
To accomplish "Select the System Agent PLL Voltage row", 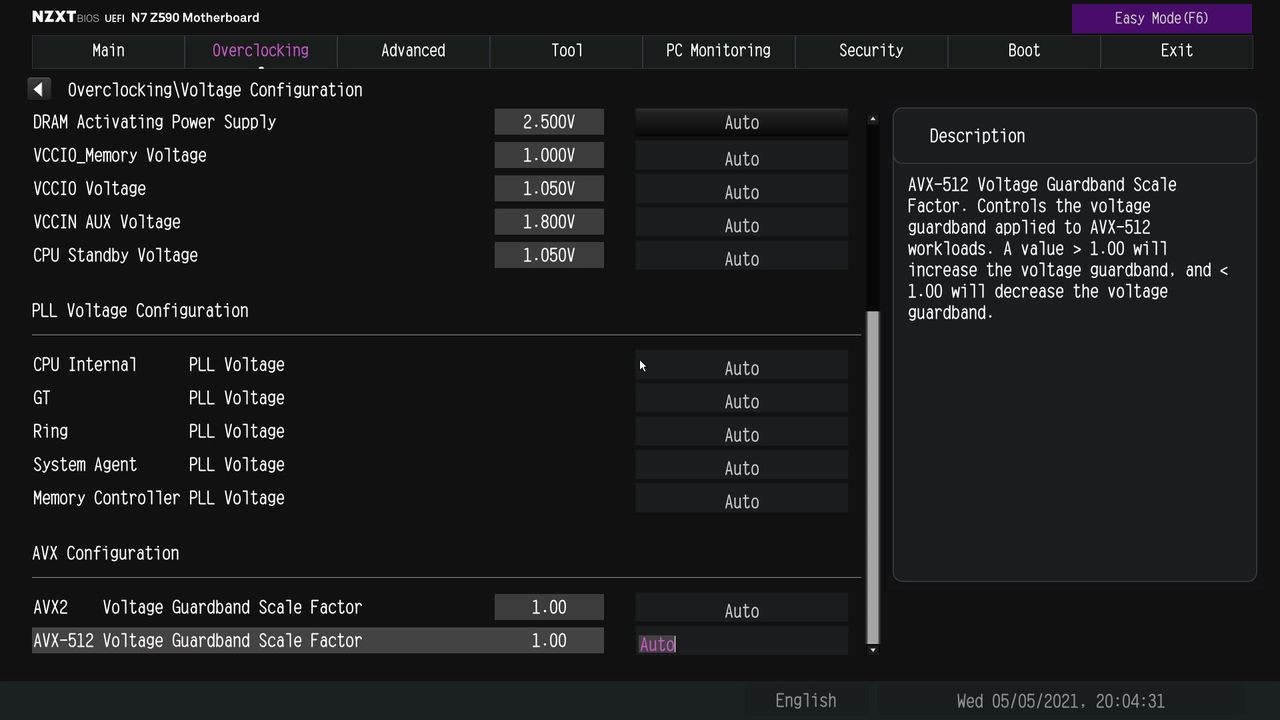I will coord(159,465).
